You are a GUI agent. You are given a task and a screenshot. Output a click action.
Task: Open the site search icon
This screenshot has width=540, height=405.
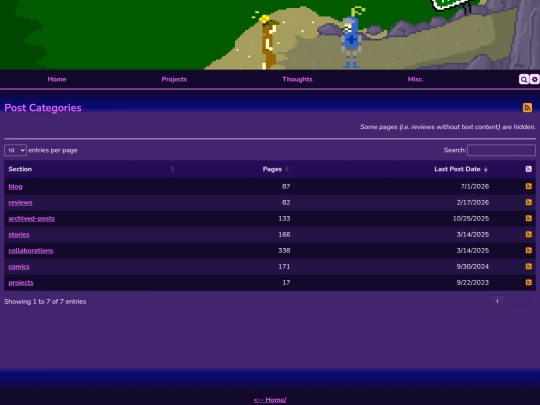524,80
